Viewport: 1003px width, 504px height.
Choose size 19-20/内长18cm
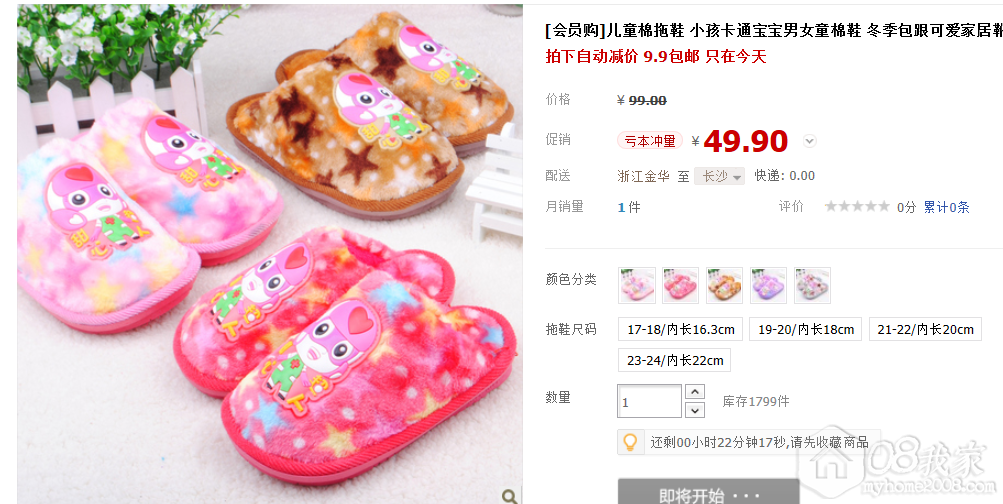[x=805, y=329]
